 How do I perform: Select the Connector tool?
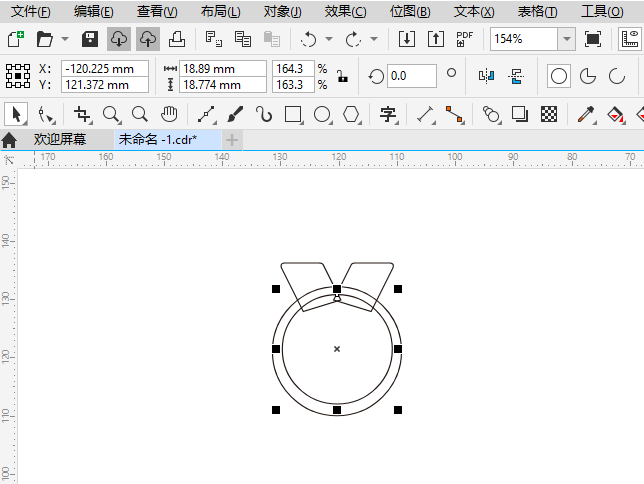pyautogui.click(x=455, y=114)
